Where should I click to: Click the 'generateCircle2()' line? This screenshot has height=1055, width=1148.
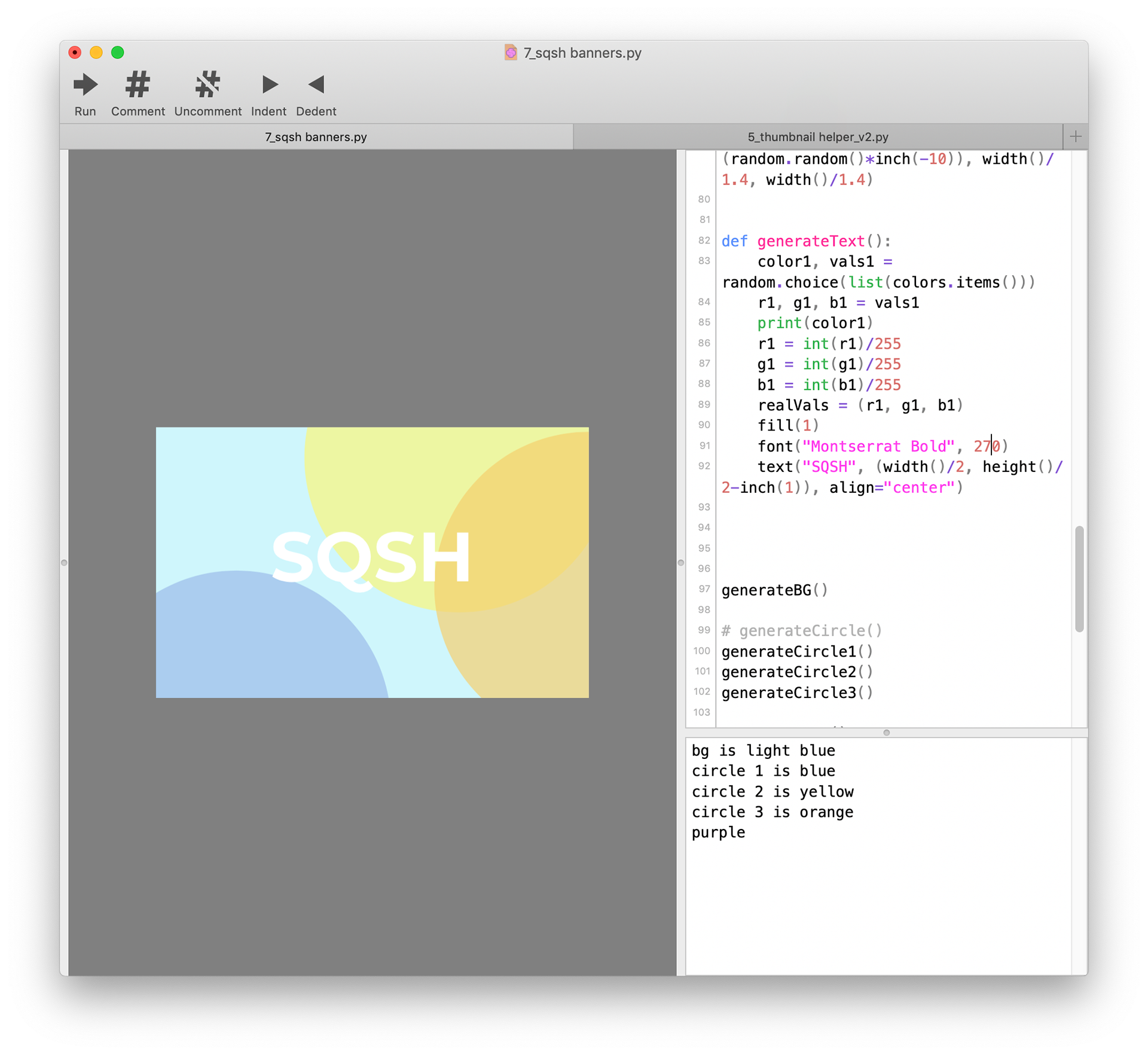click(x=797, y=672)
